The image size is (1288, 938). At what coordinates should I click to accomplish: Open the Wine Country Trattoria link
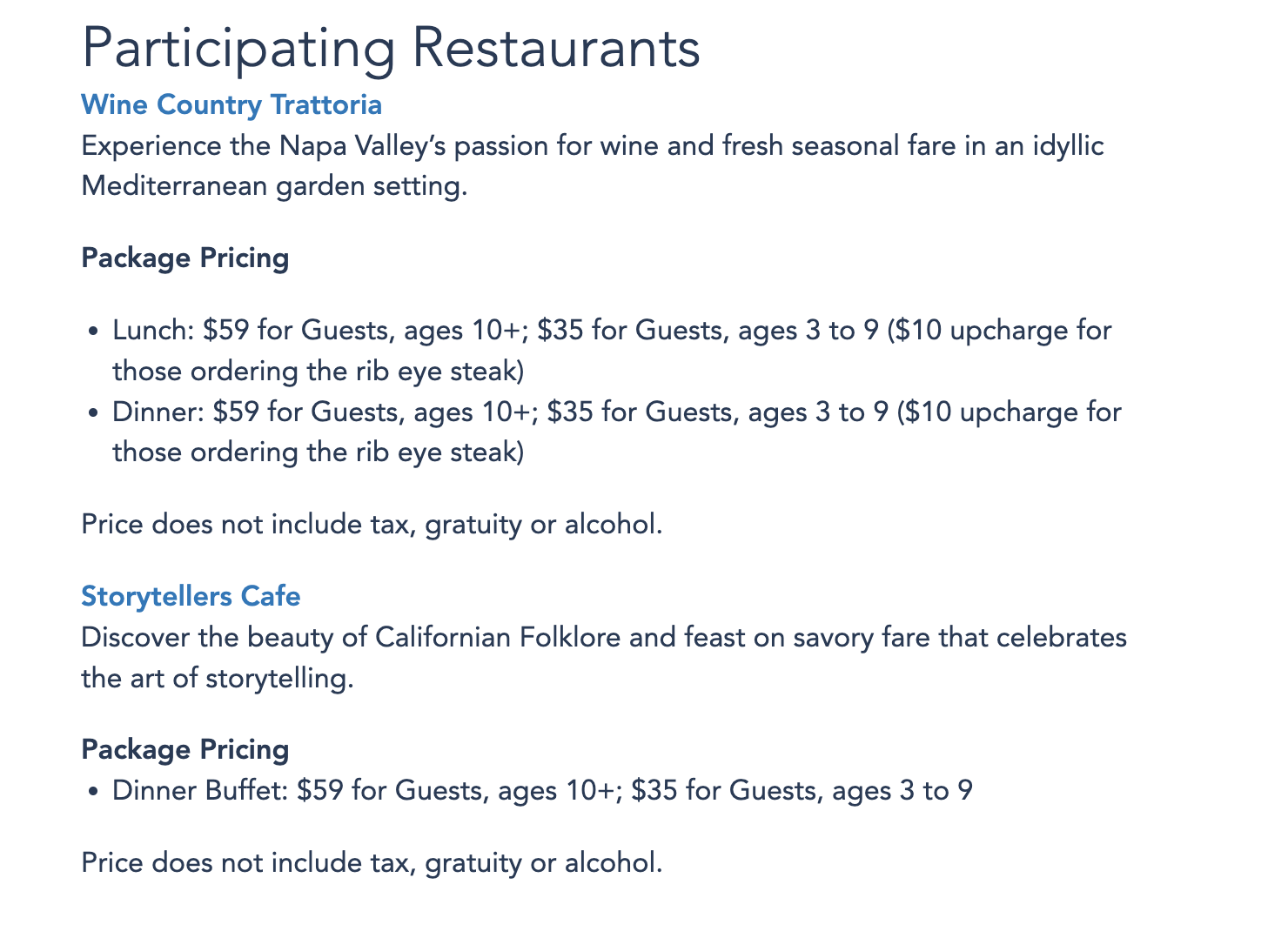[x=231, y=104]
